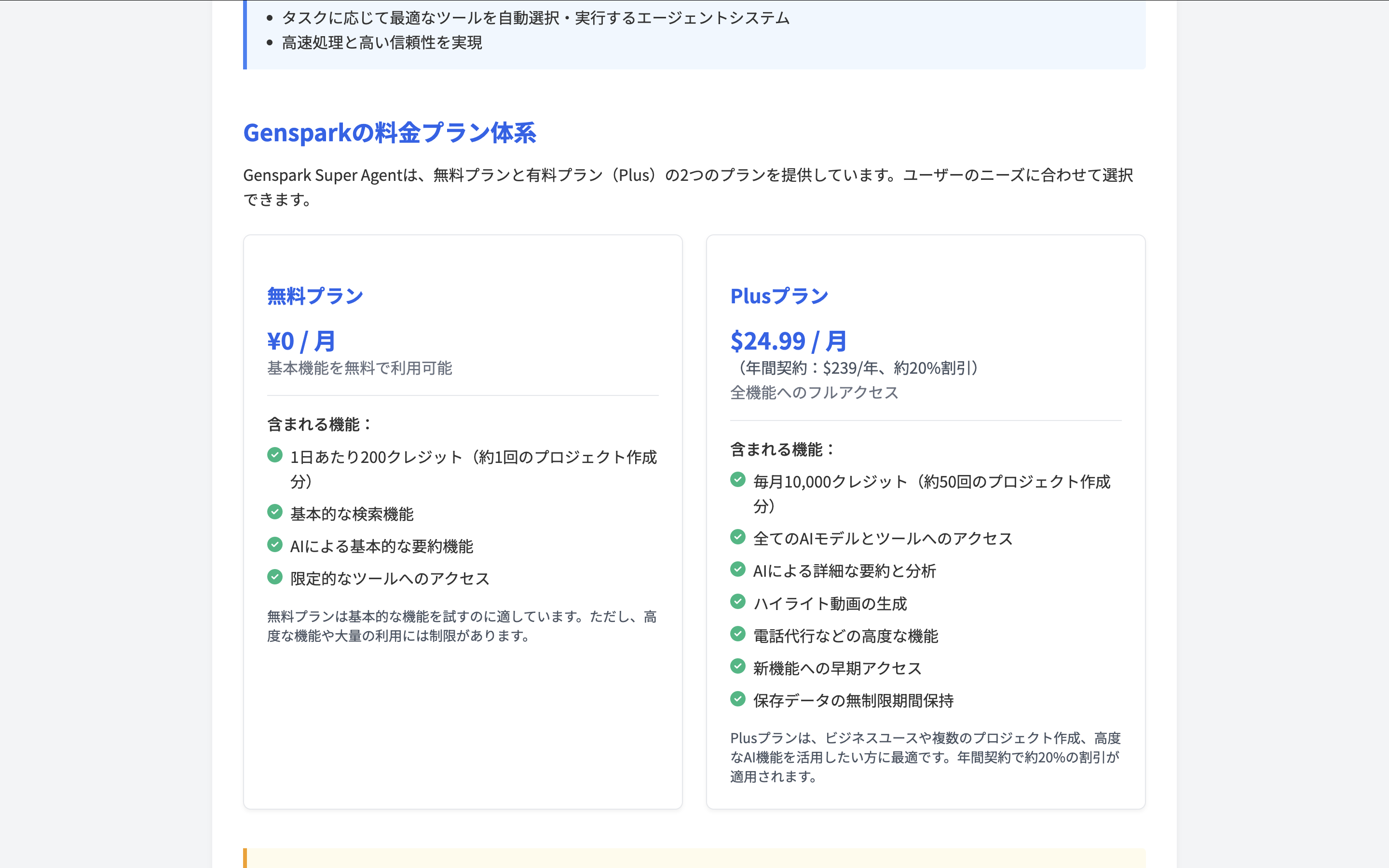Image resolution: width=1389 pixels, height=868 pixels.
Task: Click checkmark icon next to 基本的な検索機能
Action: pos(275,512)
